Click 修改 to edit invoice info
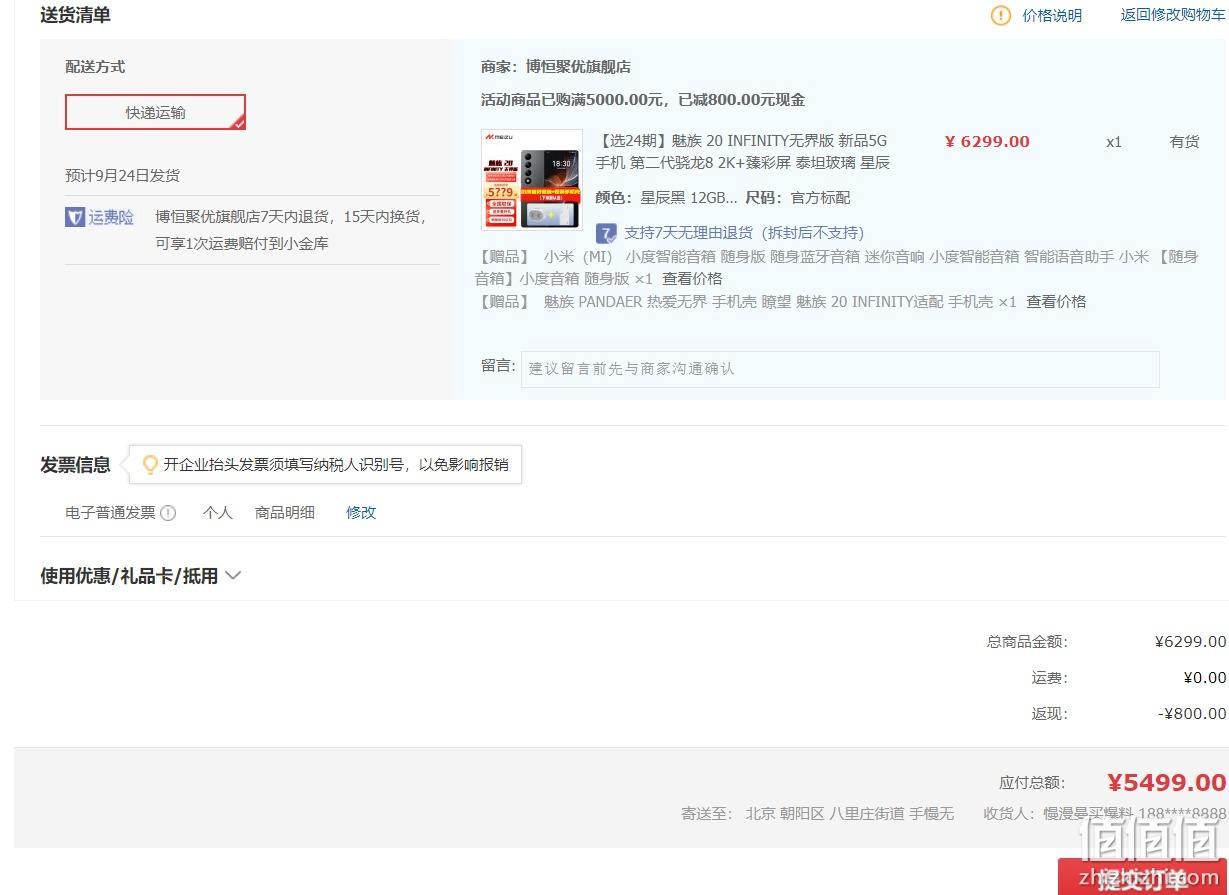The height and width of the screenshot is (895, 1229). (361, 512)
